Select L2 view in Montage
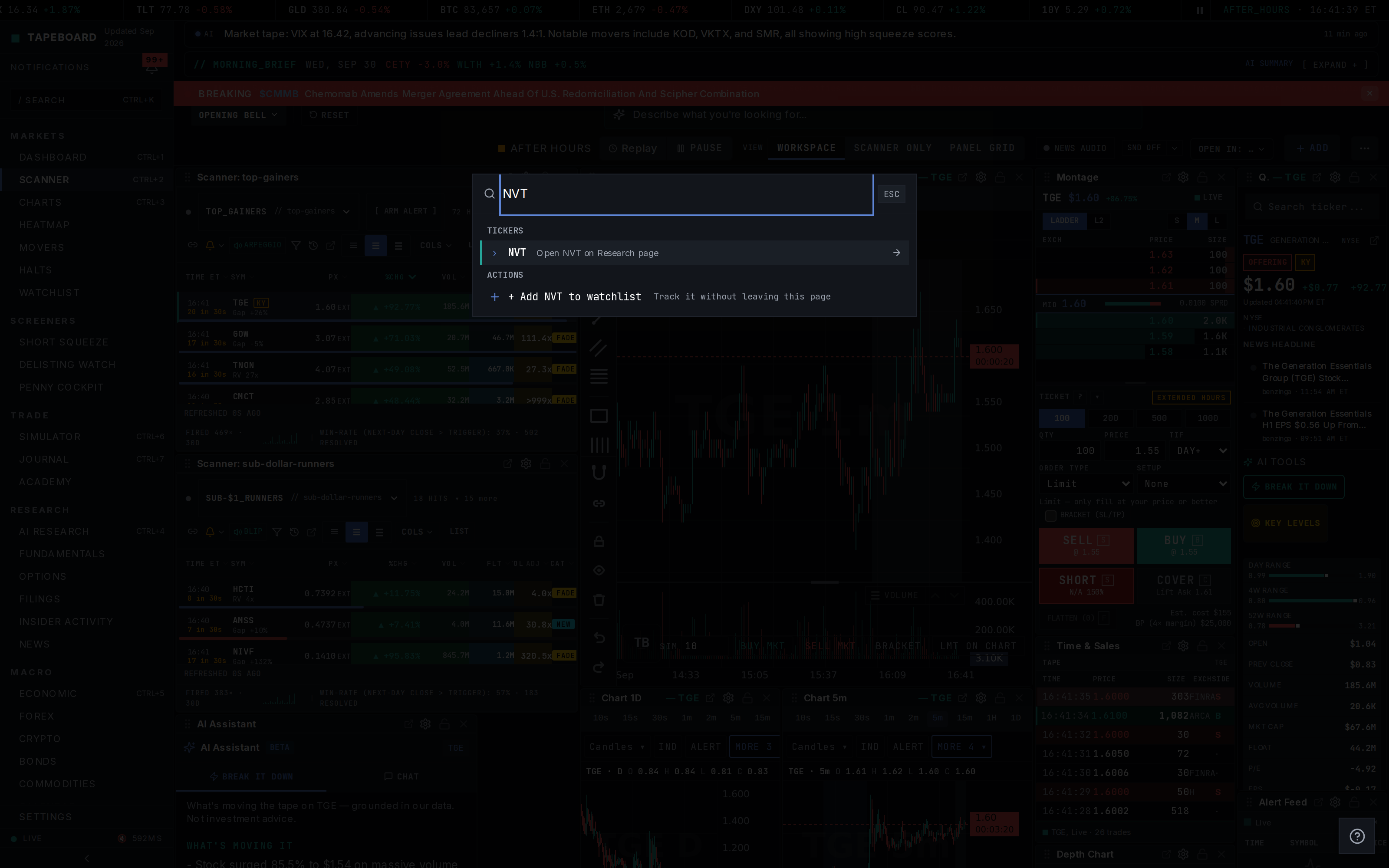 click(1099, 220)
